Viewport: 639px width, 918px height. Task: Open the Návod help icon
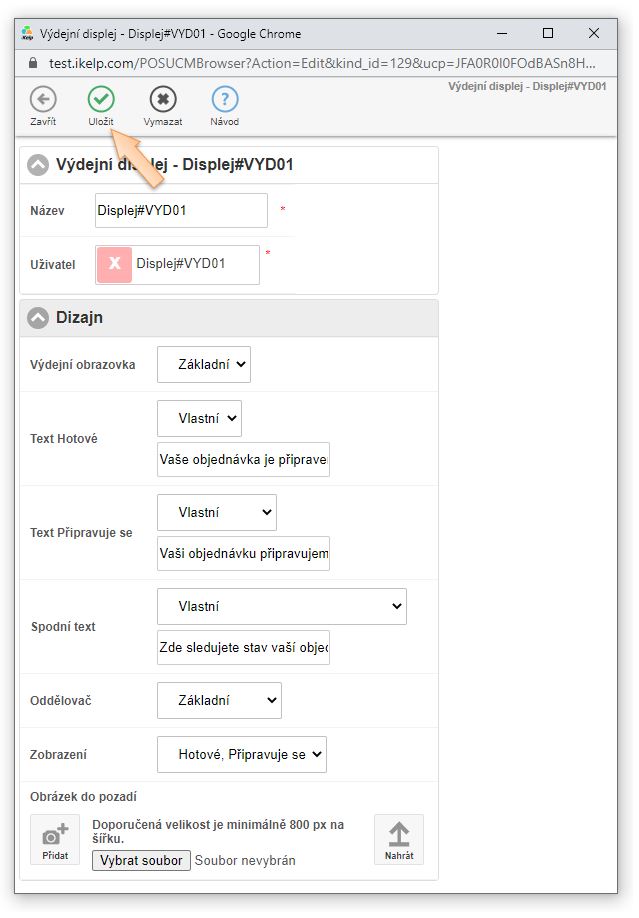(x=225, y=99)
